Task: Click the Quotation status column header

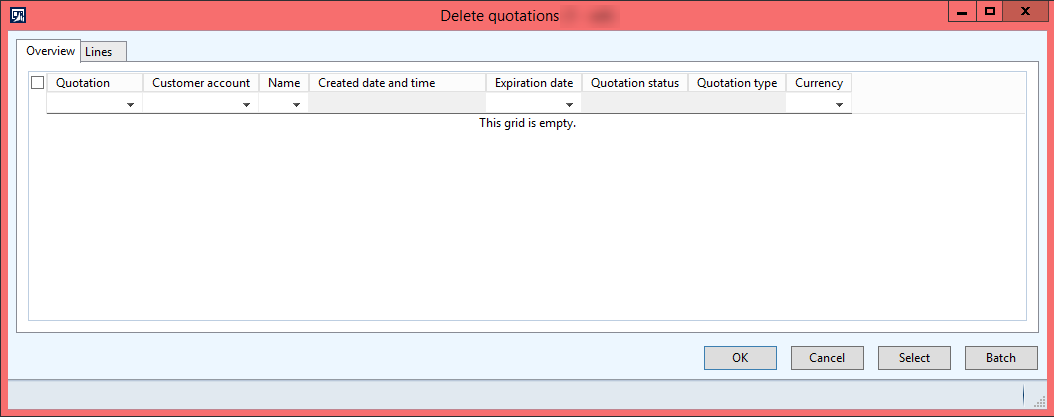Action: 635,83
